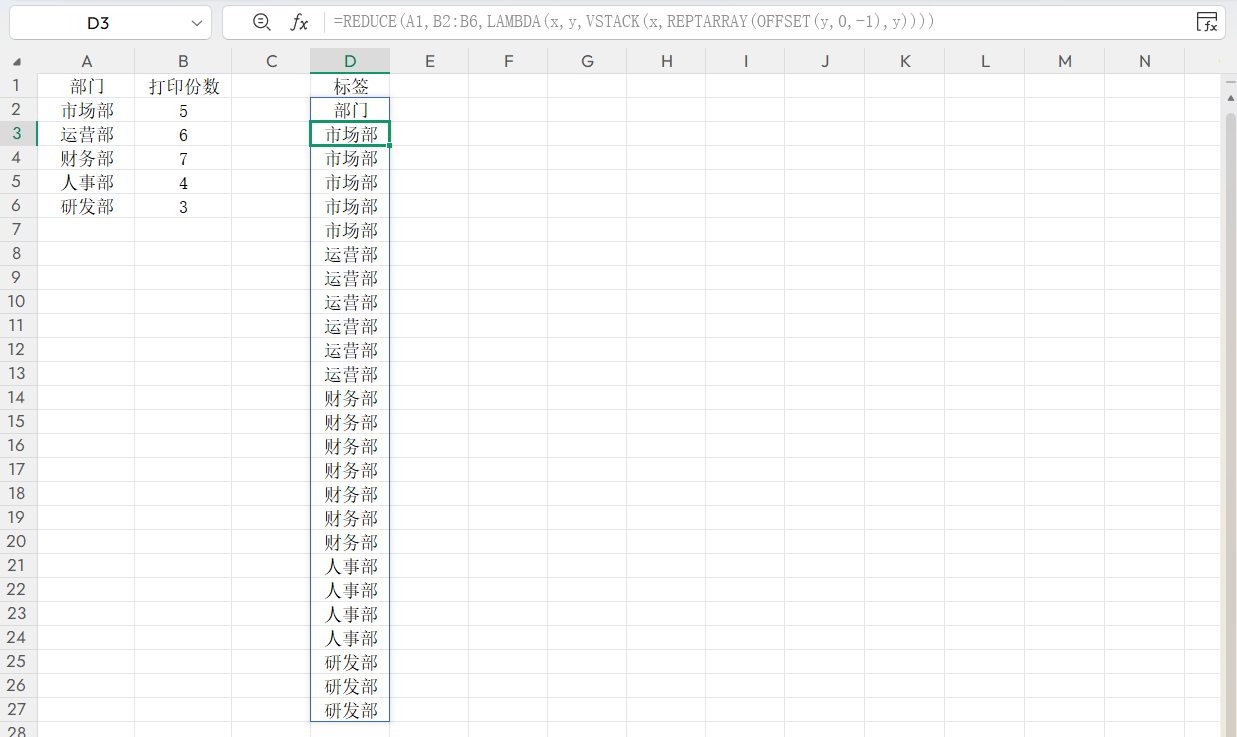Select column D by its header
The width and height of the screenshot is (1237, 737).
pyautogui.click(x=350, y=61)
